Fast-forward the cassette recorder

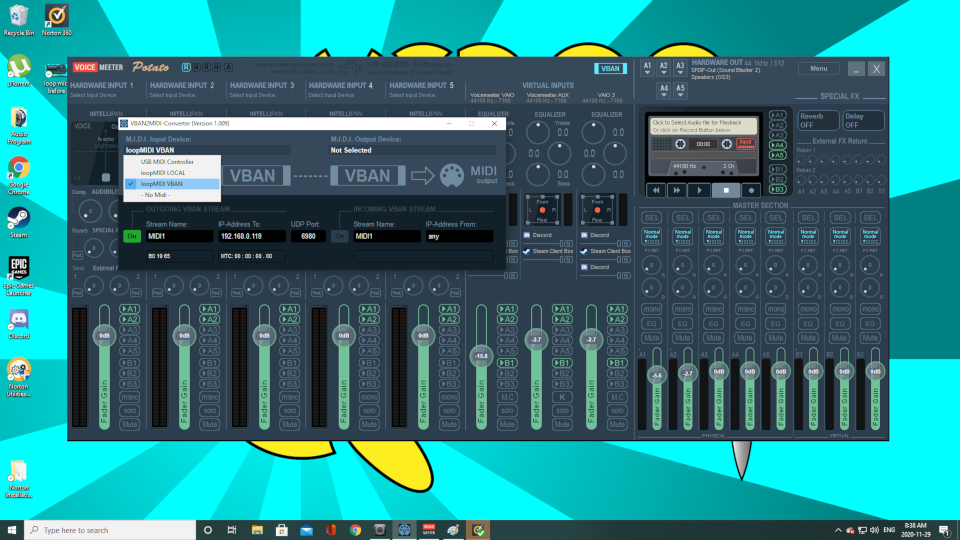click(677, 190)
